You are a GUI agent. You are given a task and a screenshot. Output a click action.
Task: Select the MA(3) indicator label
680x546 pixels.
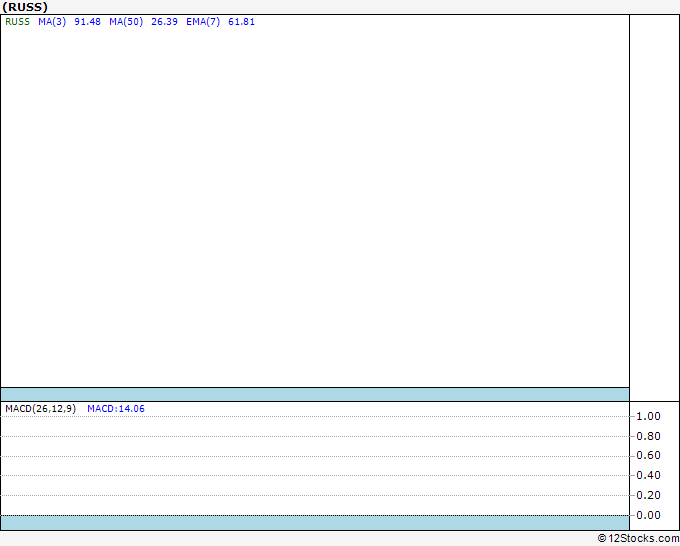point(52,22)
